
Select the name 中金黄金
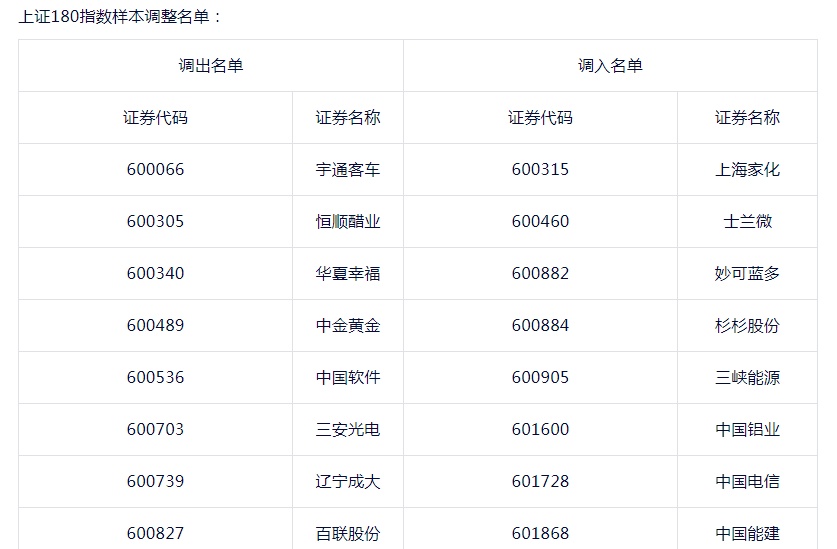tap(348, 325)
